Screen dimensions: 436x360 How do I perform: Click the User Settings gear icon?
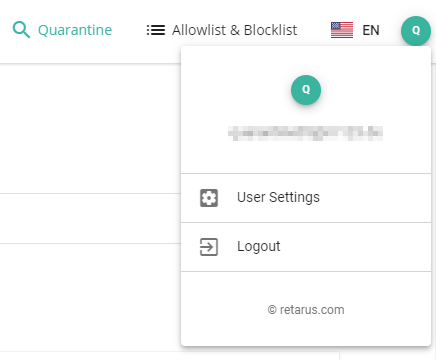click(x=209, y=198)
